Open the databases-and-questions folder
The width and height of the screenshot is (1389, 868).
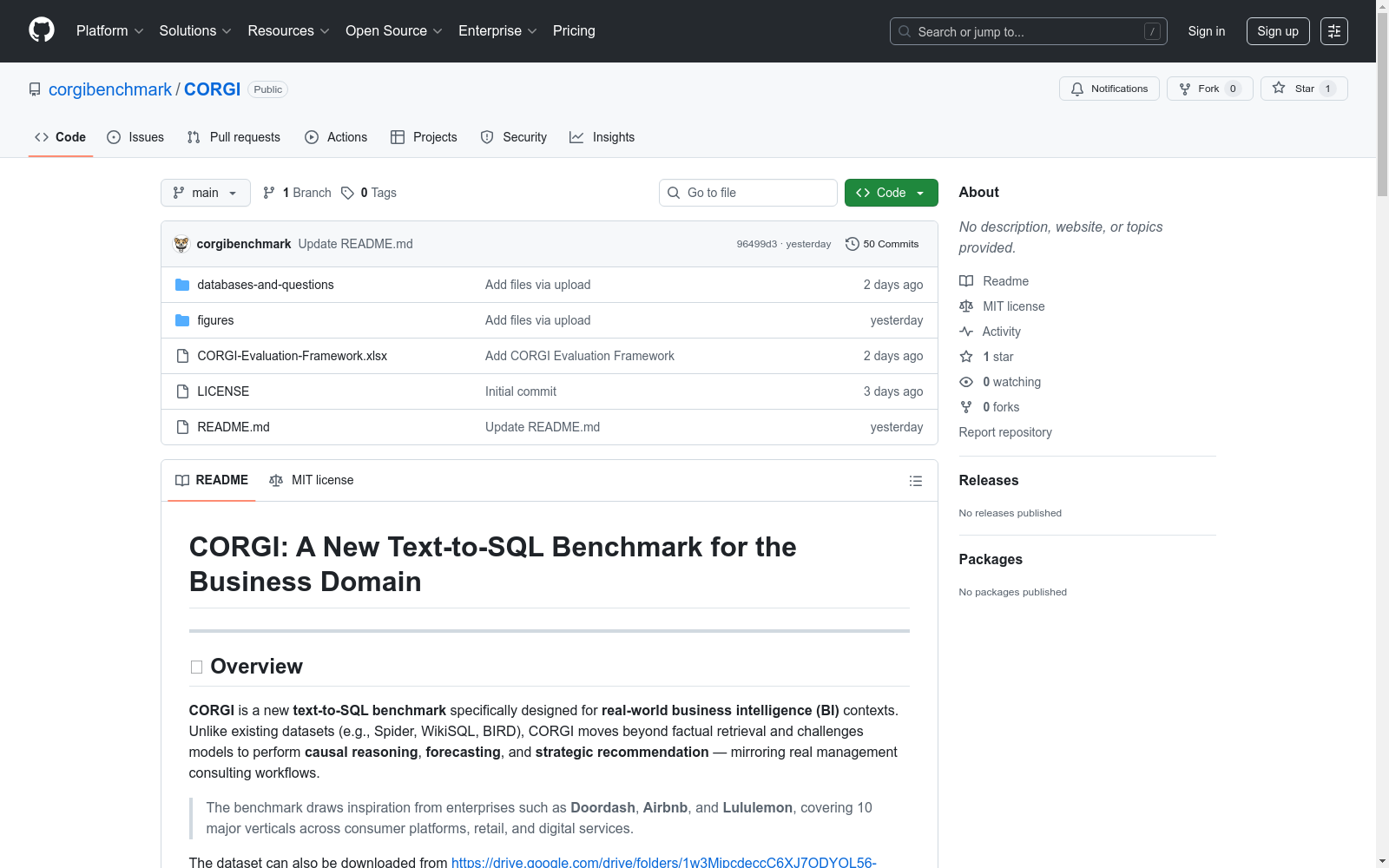266,285
